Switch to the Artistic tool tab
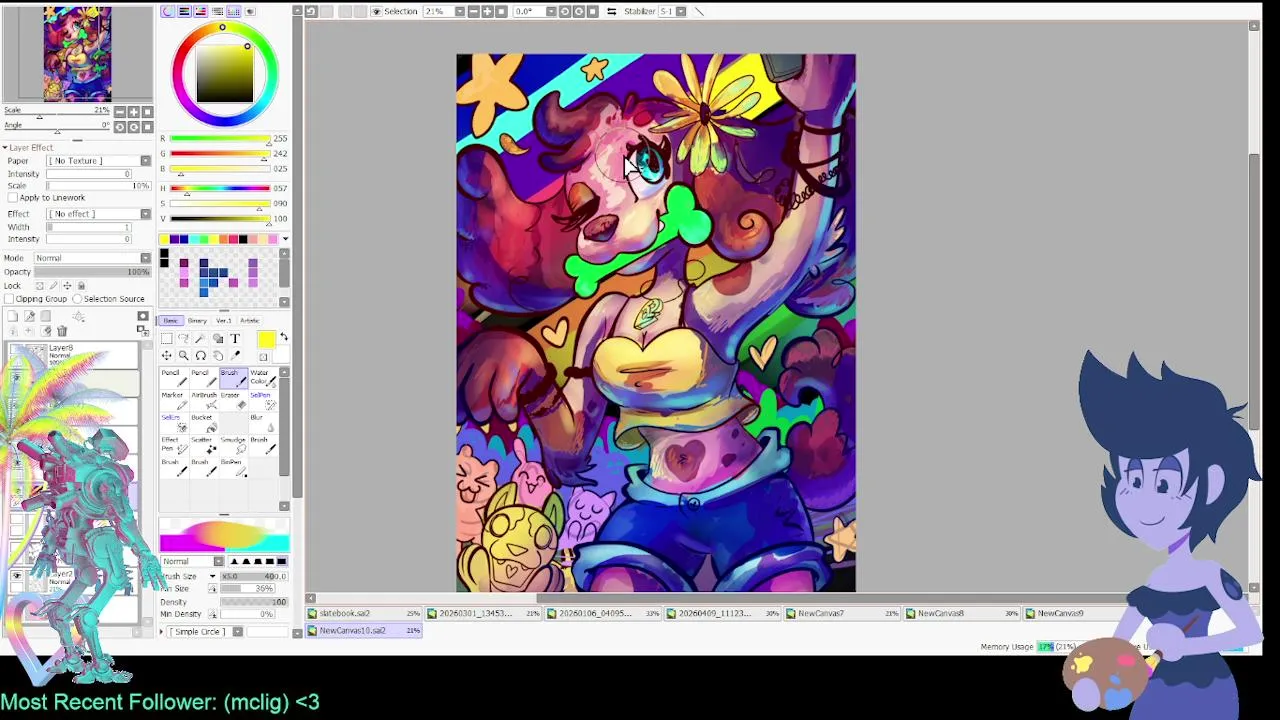Screen dimensions: 1280x720 coord(249,321)
